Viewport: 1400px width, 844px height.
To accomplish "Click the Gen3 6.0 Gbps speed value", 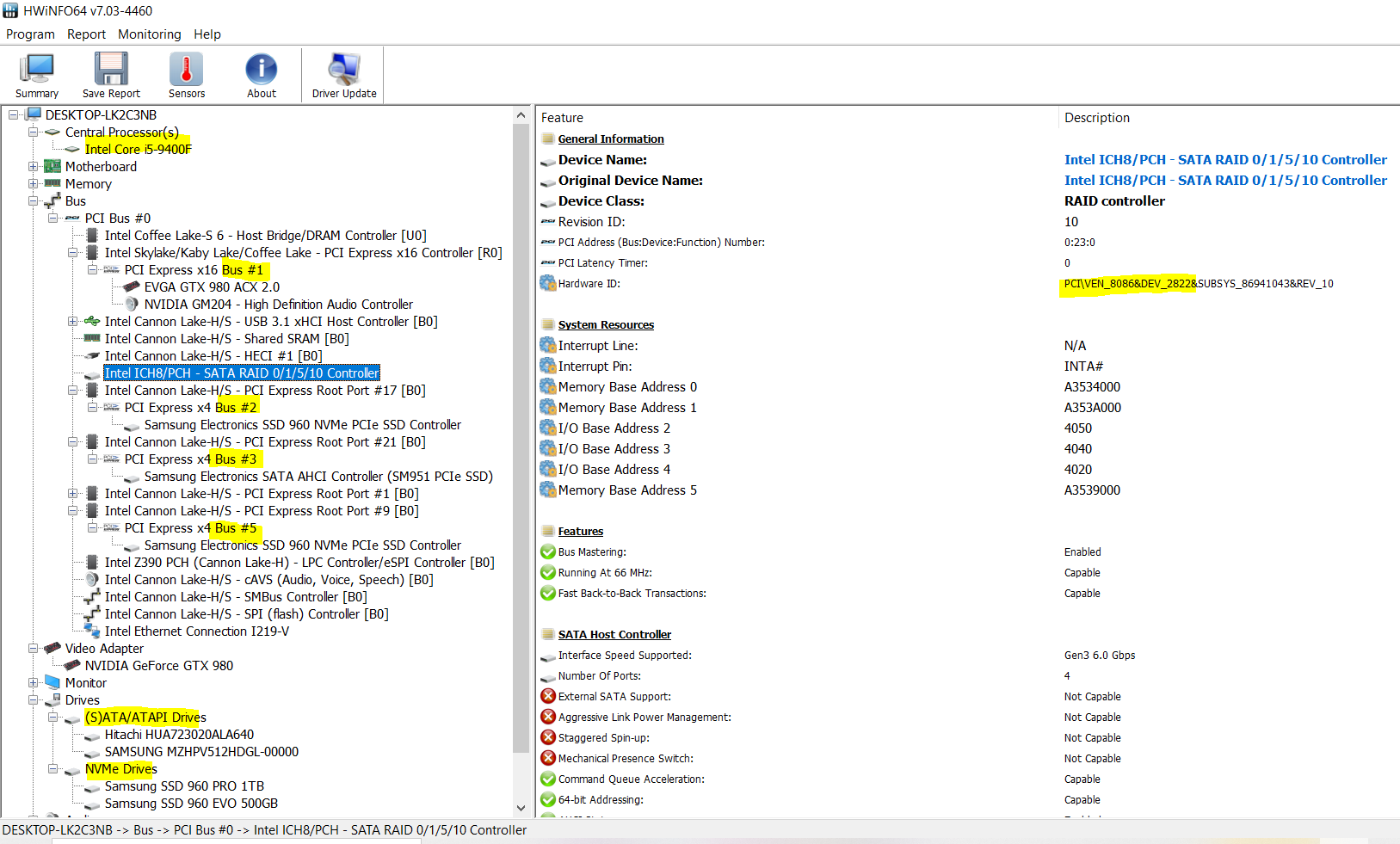I will [x=1100, y=655].
